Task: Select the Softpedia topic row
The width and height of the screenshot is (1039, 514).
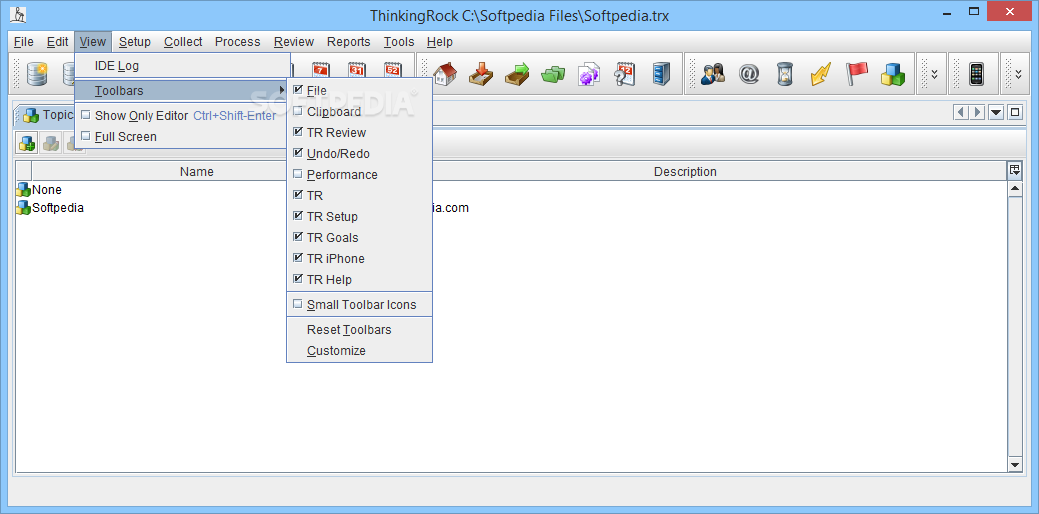Action: tap(510, 207)
